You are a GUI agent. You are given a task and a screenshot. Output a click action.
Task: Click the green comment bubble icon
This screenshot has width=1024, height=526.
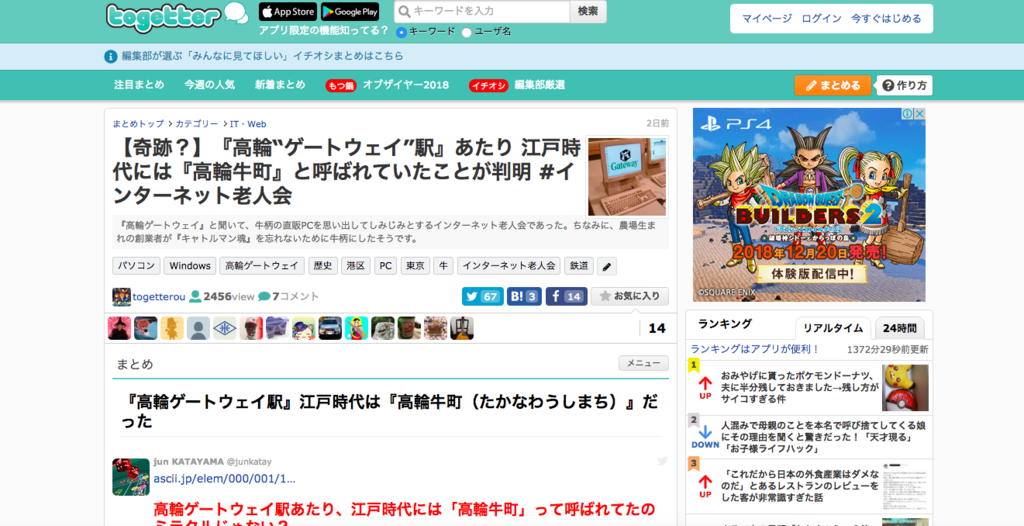click(x=264, y=297)
